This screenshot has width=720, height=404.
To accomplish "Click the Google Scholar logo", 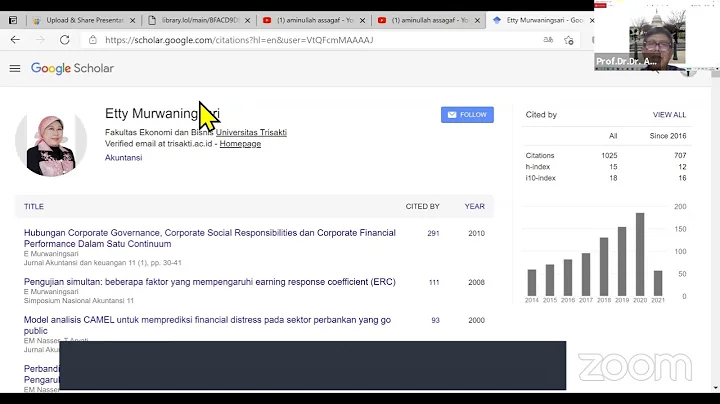I will point(72,68).
